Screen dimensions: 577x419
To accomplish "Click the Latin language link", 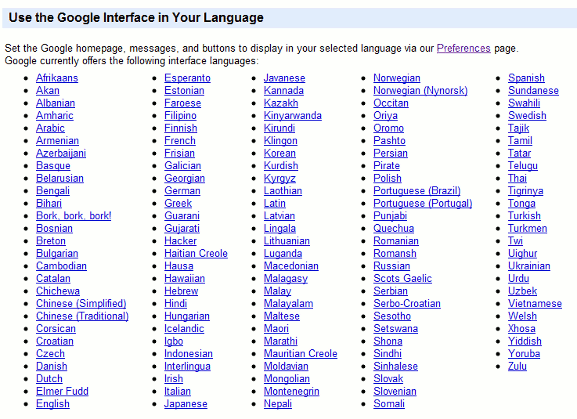I will [x=275, y=203].
